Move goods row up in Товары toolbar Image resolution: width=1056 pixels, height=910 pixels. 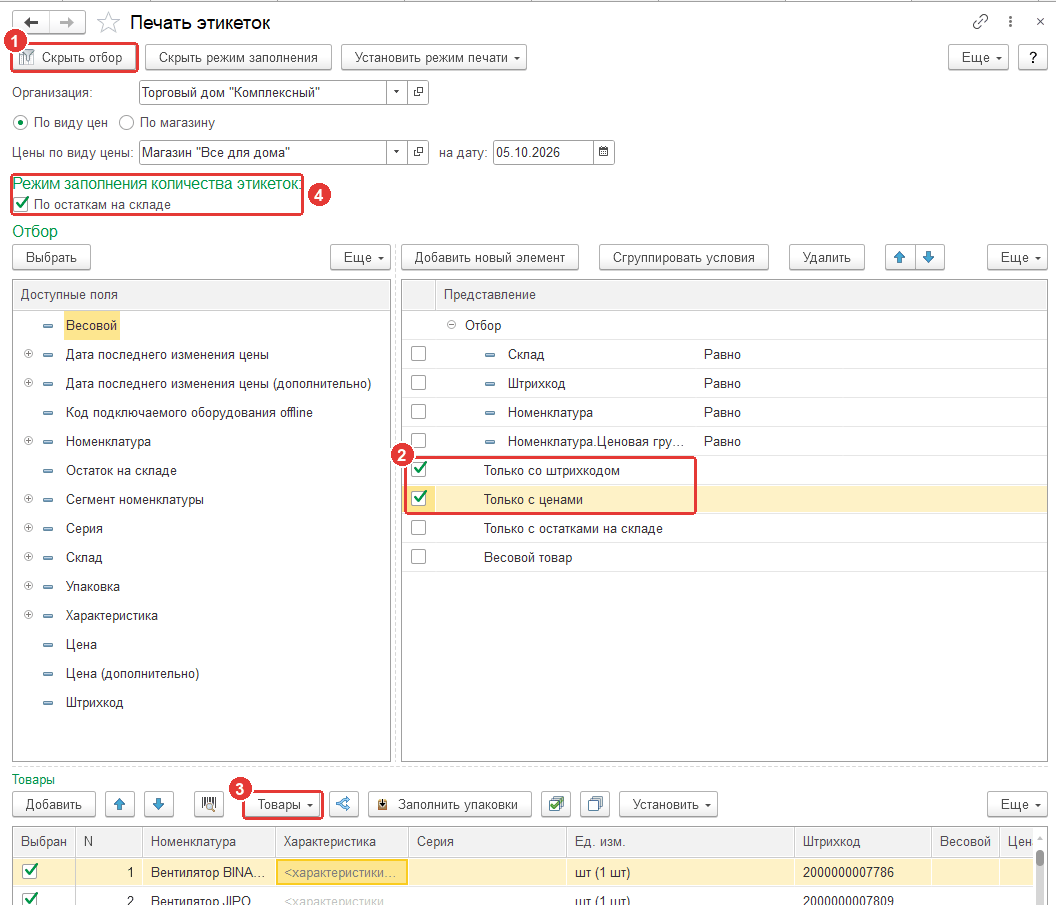pos(120,804)
